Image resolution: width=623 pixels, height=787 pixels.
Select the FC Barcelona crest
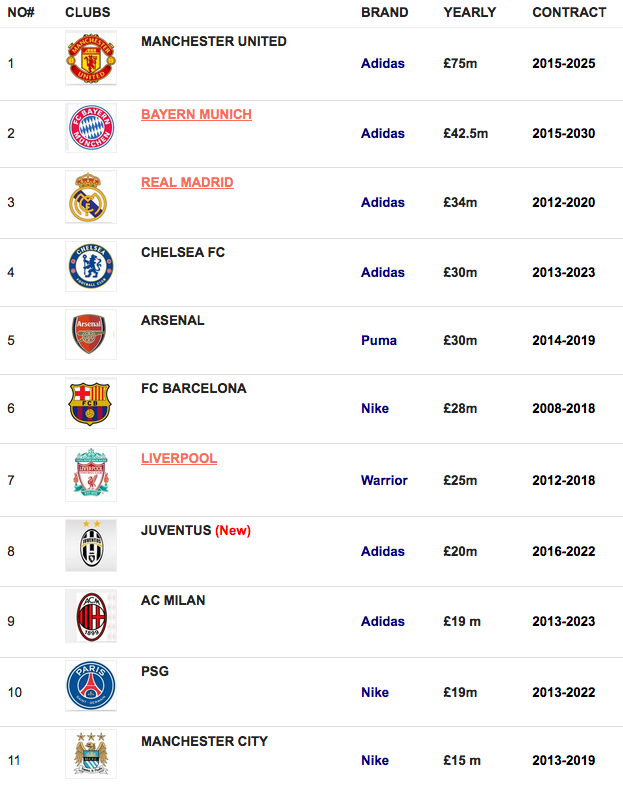[x=91, y=404]
